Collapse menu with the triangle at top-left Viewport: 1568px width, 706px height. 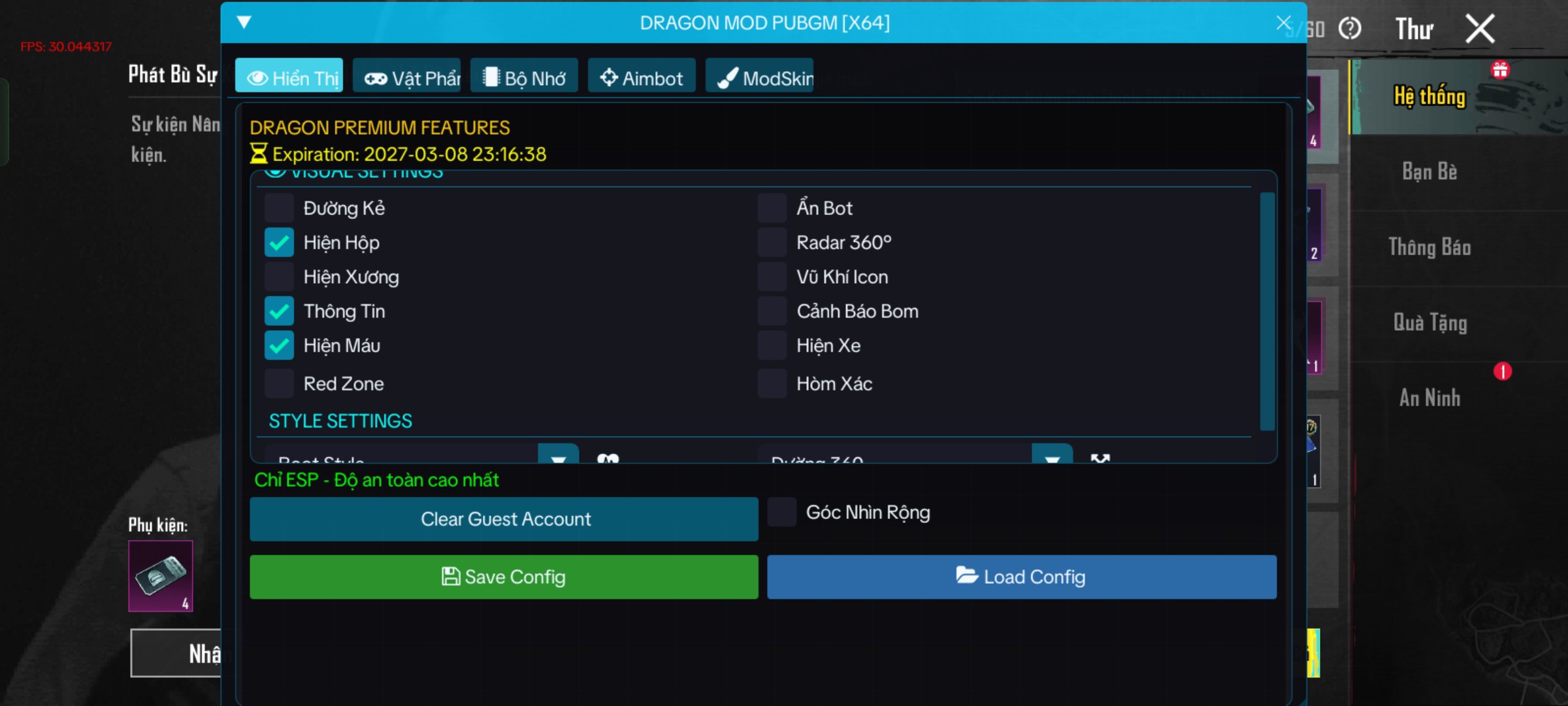(244, 22)
